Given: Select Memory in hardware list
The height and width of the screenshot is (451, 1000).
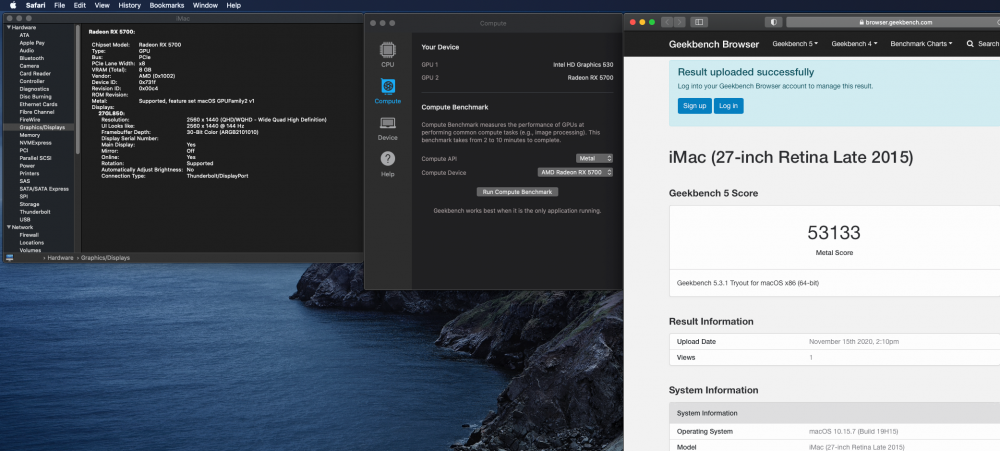Looking at the screenshot, I should tap(29, 135).
